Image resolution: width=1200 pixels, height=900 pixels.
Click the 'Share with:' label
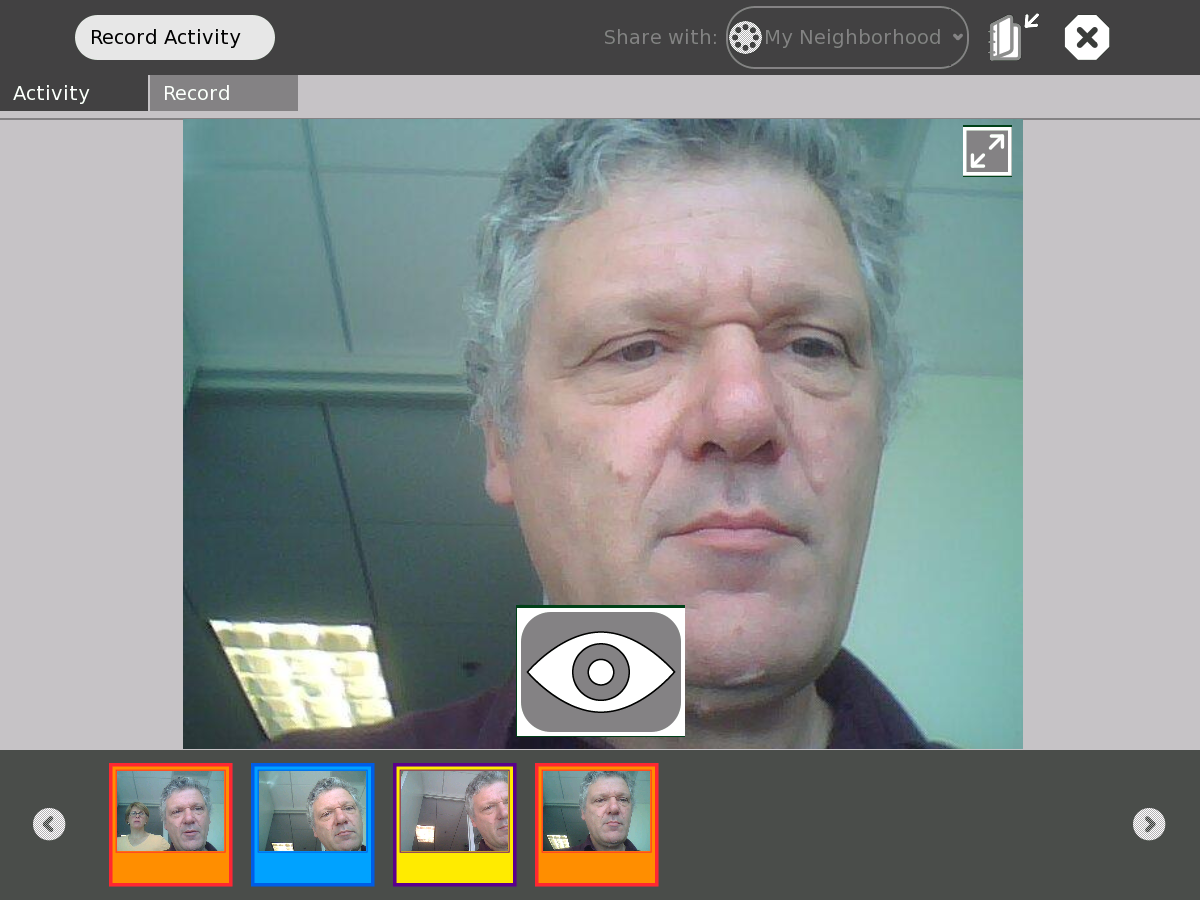coord(660,38)
